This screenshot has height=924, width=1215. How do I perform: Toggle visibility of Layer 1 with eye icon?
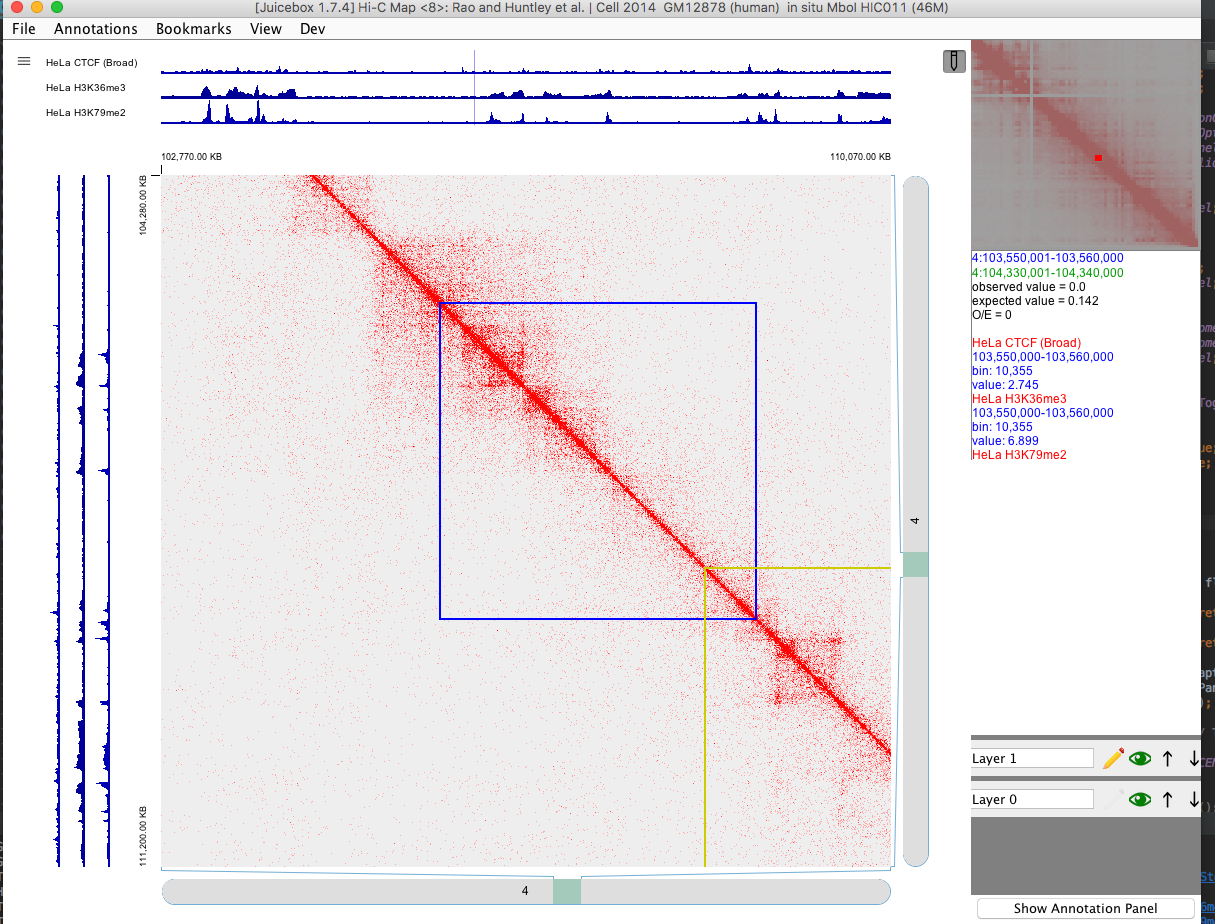click(x=1140, y=758)
